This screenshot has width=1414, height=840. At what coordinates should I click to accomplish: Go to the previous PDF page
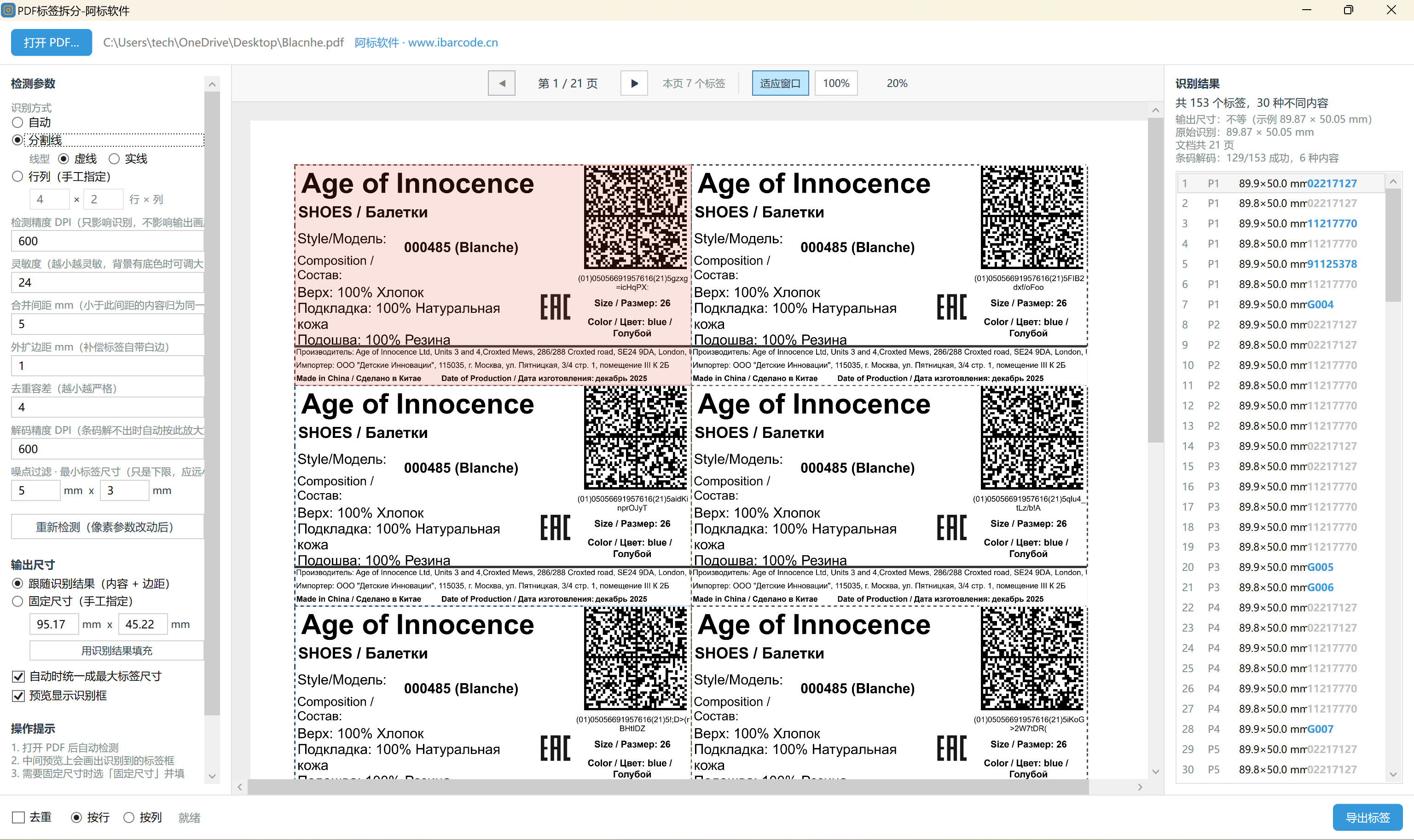[x=501, y=83]
